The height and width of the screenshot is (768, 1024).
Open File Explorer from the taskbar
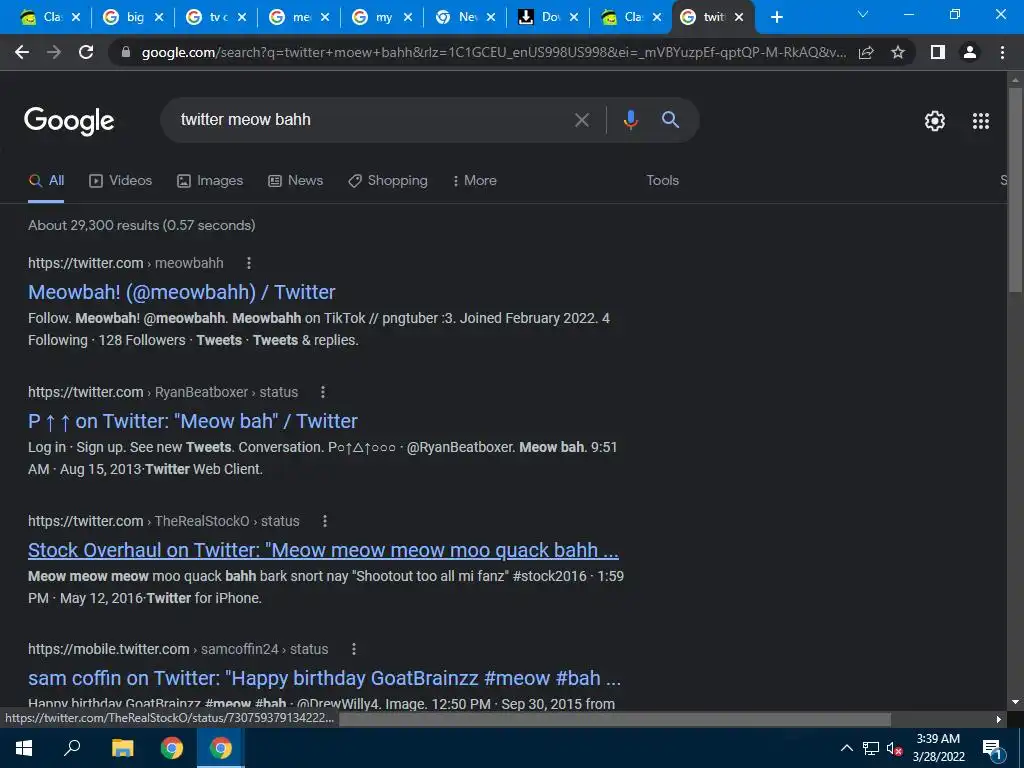click(x=122, y=748)
